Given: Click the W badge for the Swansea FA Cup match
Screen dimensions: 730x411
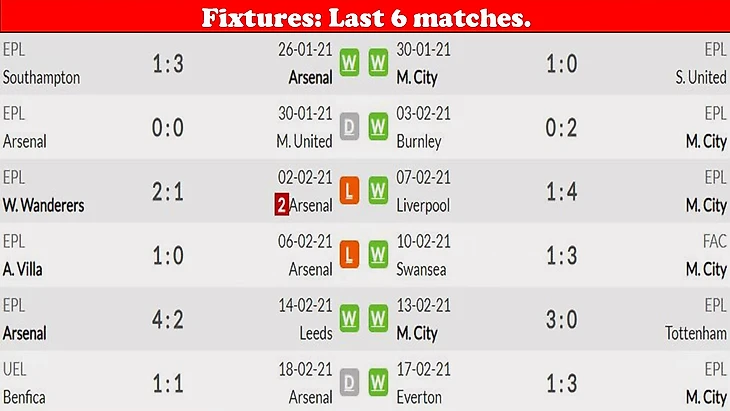Looking at the screenshot, I should tap(378, 255).
